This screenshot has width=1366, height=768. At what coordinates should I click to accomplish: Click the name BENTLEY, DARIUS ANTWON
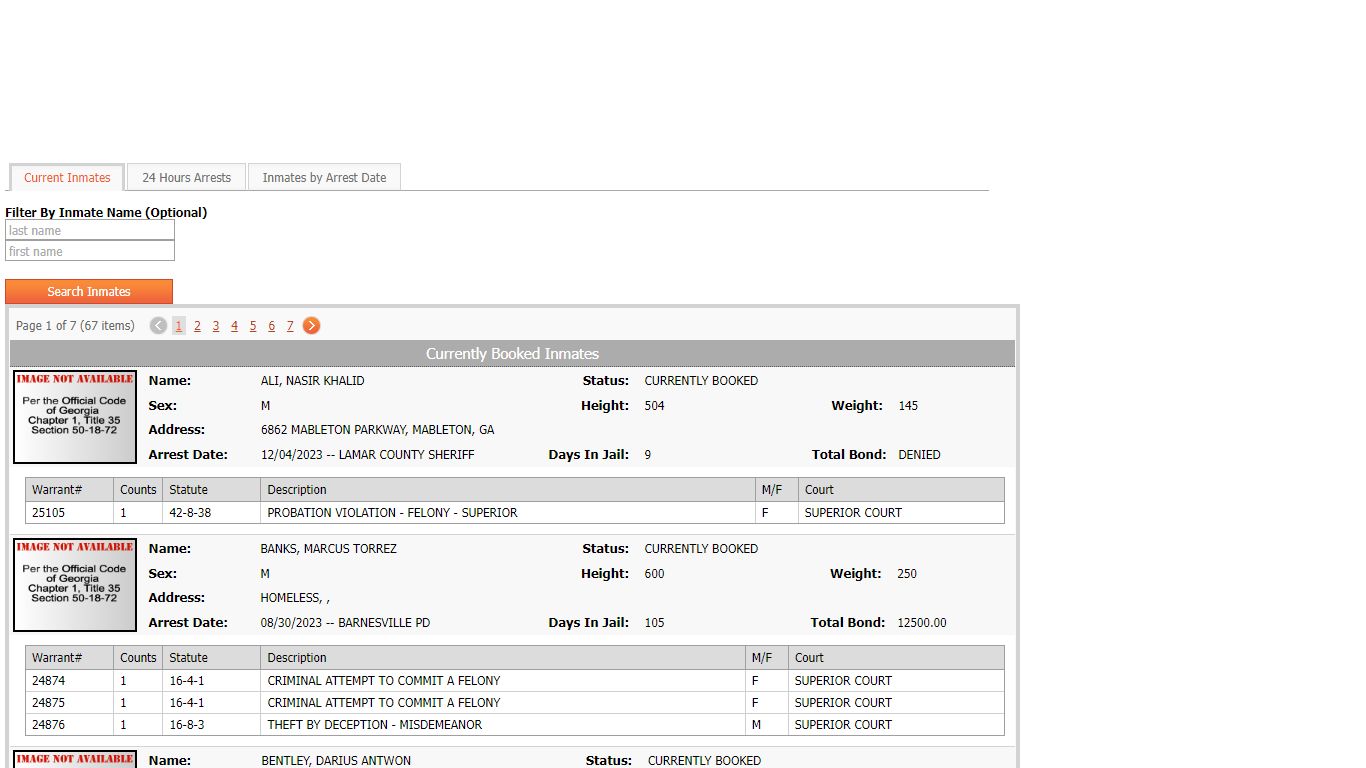(336, 761)
